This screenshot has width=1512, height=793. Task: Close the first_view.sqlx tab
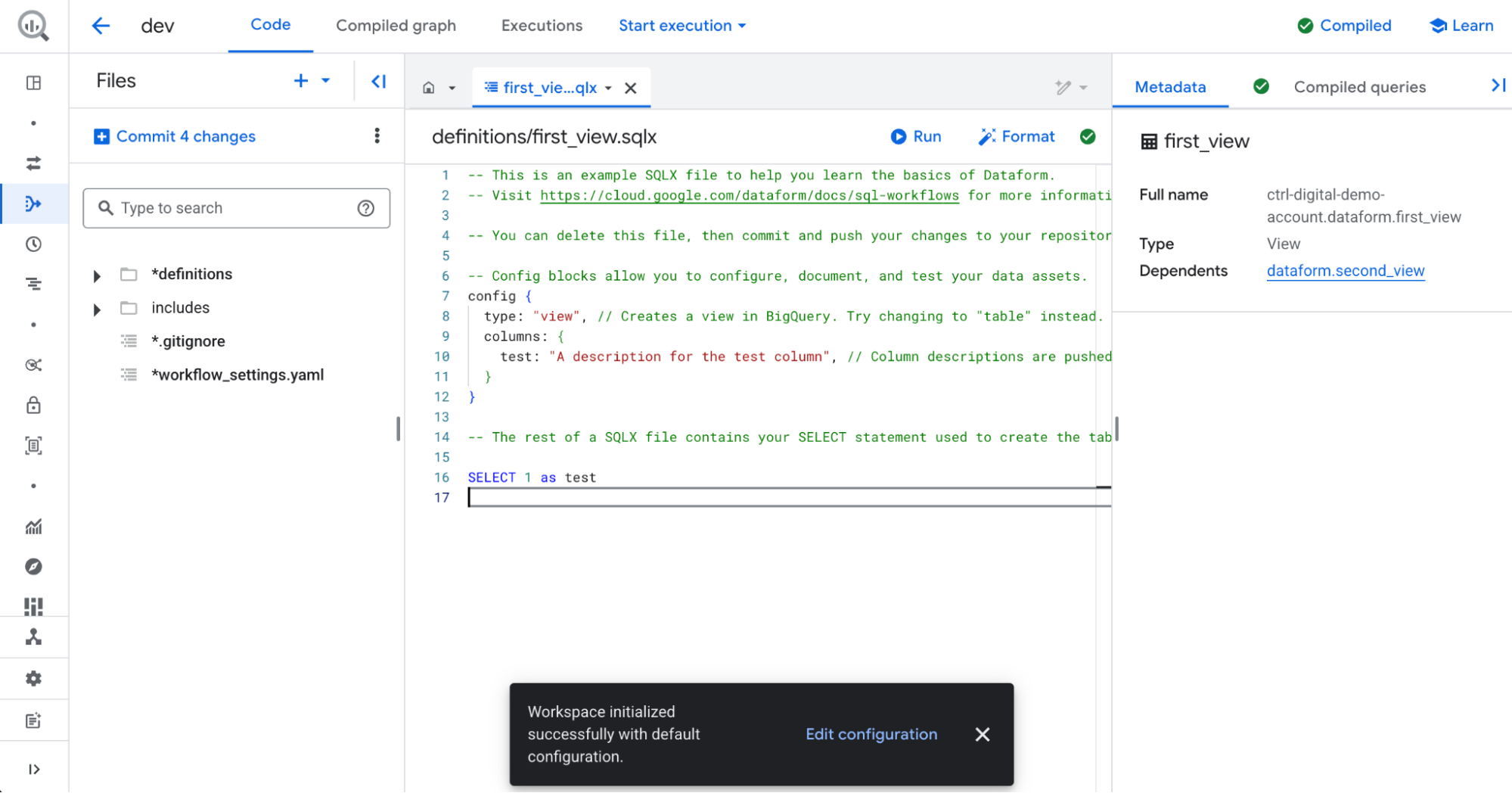pos(630,89)
